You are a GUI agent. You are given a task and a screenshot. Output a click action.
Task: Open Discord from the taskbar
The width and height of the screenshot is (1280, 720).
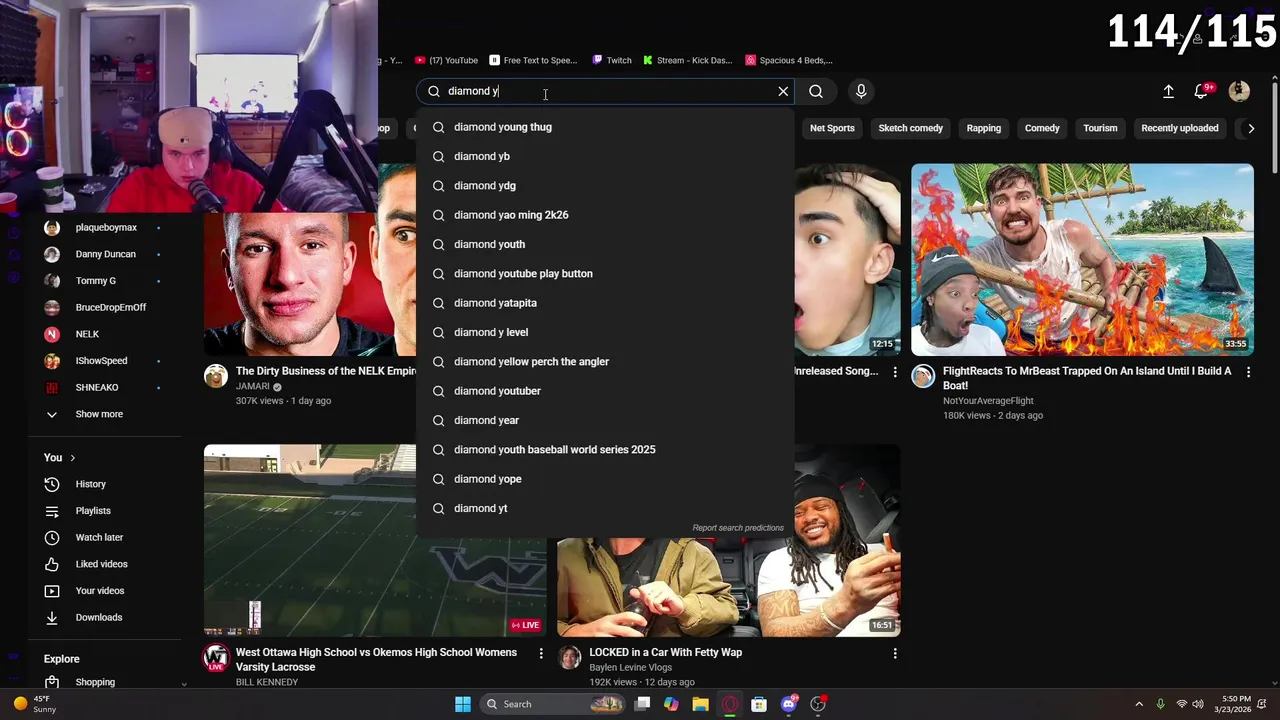[789, 704]
